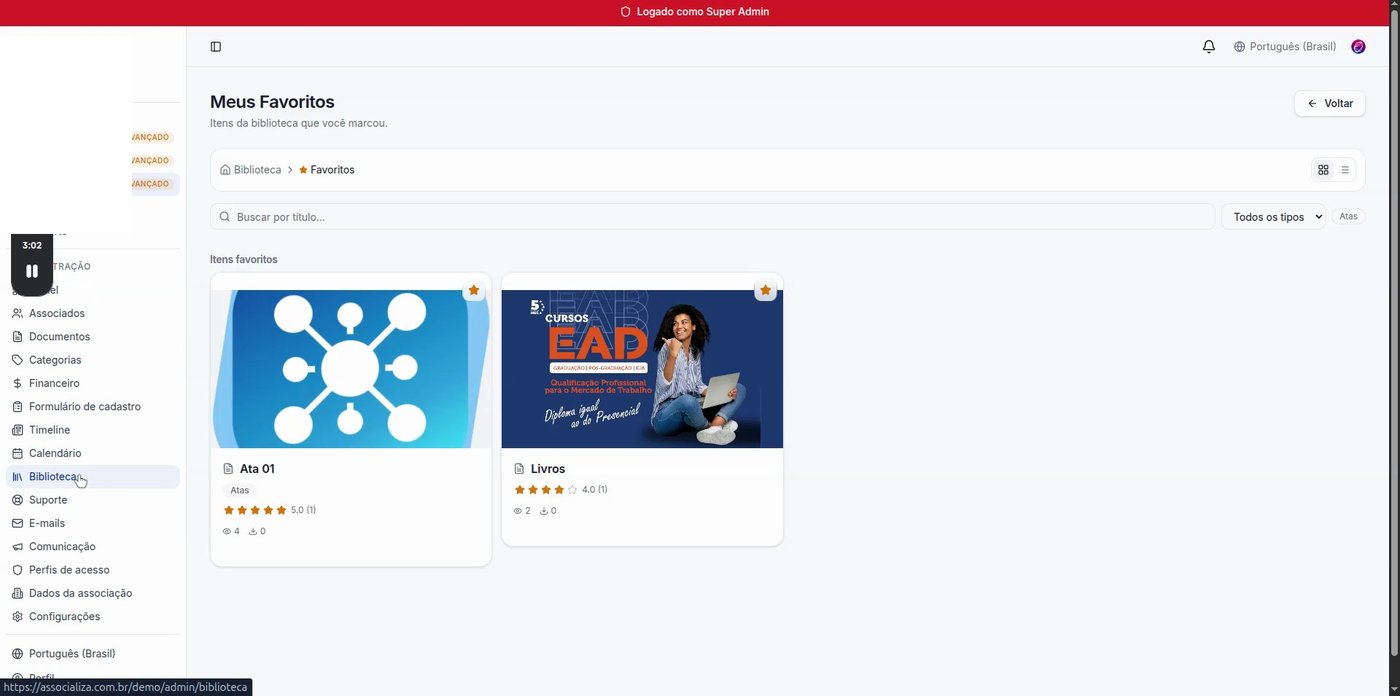Switch to grid view layout
Screen dimensions: 1400x696
(x=1323, y=170)
